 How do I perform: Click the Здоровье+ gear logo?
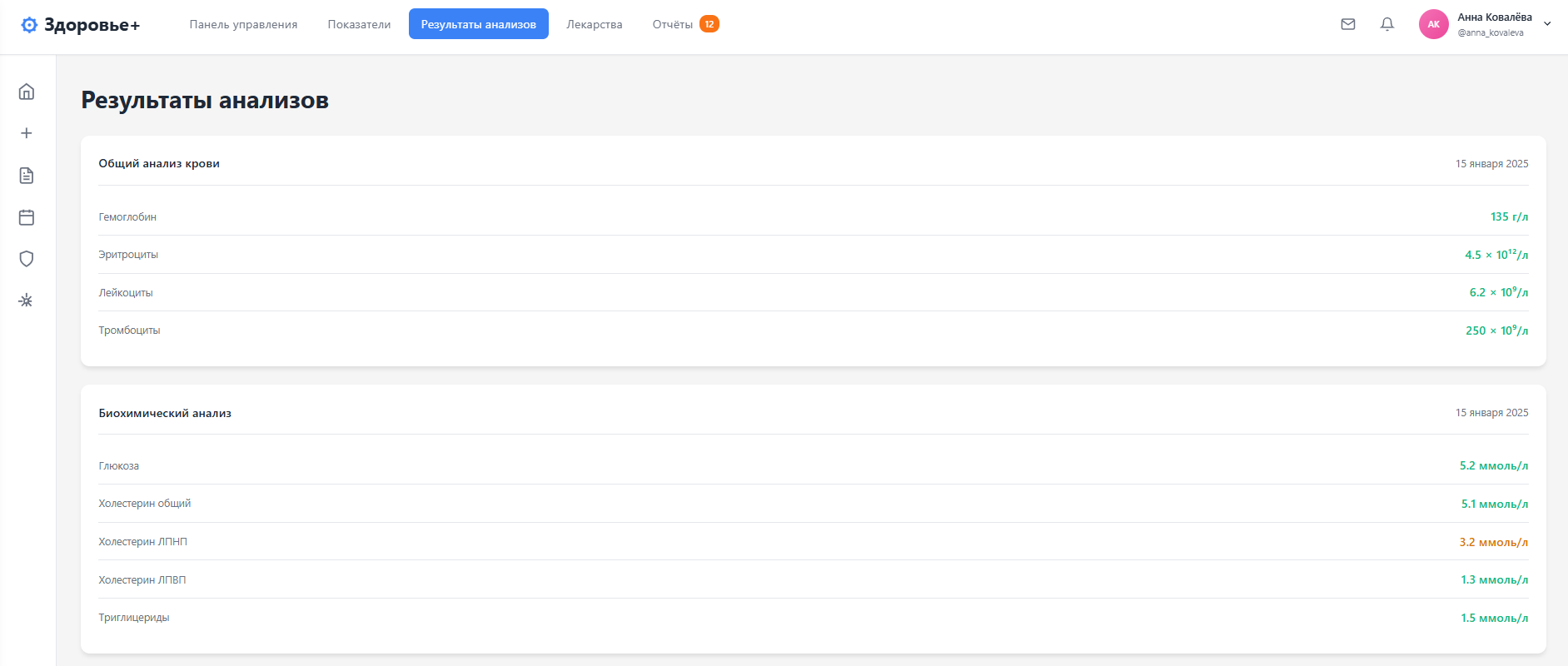(29, 25)
